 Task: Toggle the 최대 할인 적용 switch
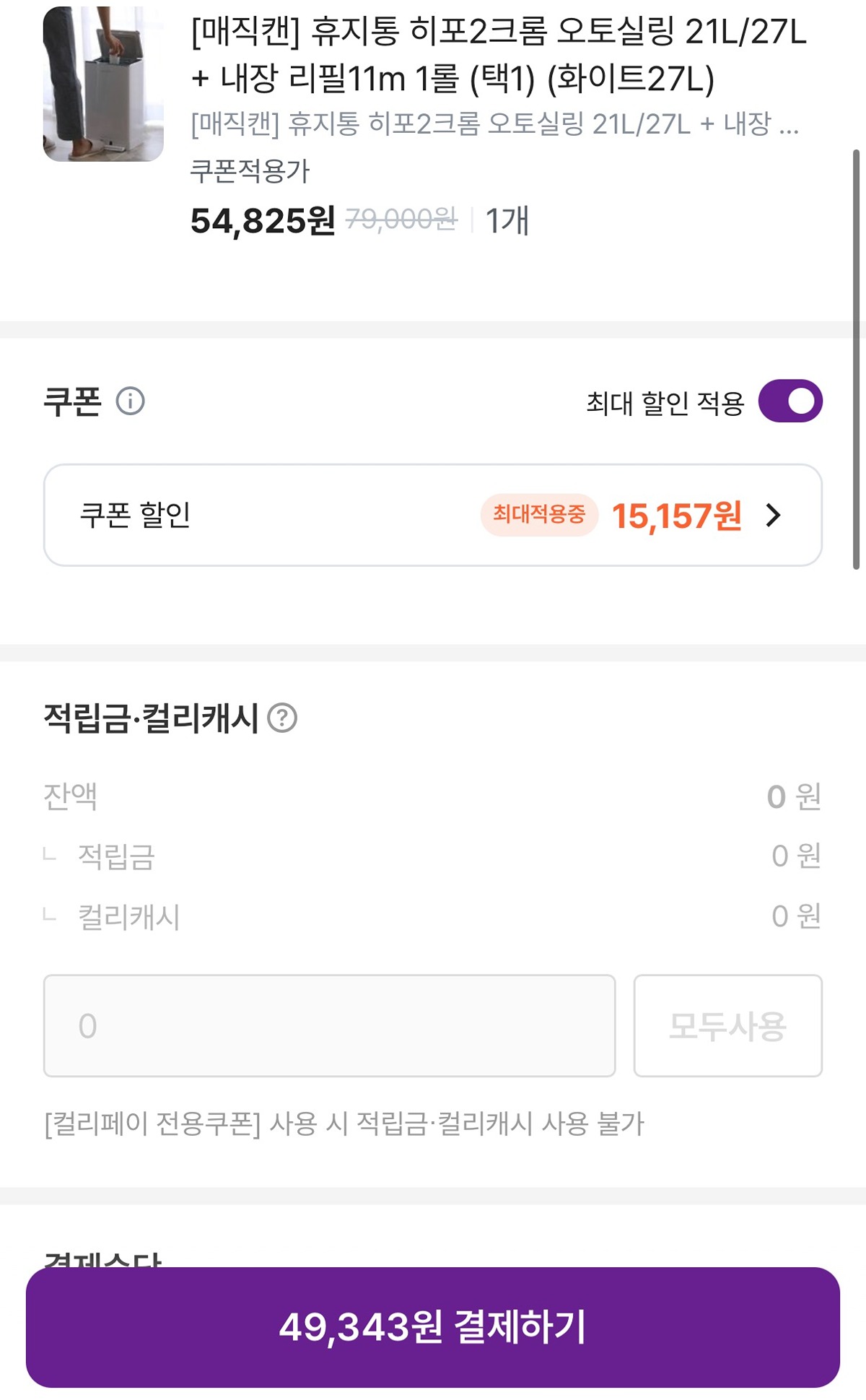(790, 401)
